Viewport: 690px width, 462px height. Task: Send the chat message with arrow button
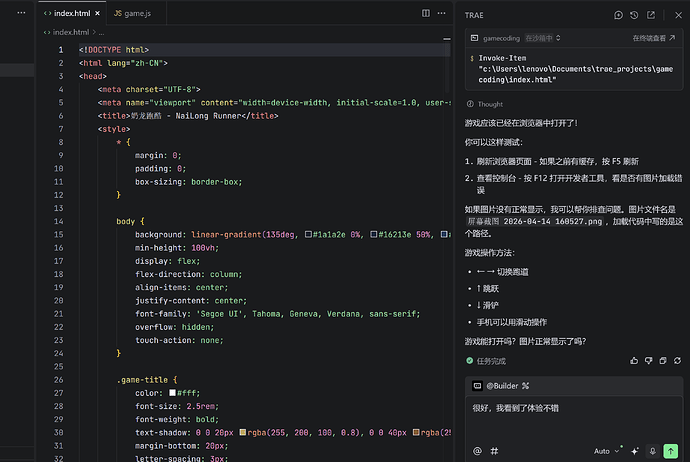tap(671, 451)
